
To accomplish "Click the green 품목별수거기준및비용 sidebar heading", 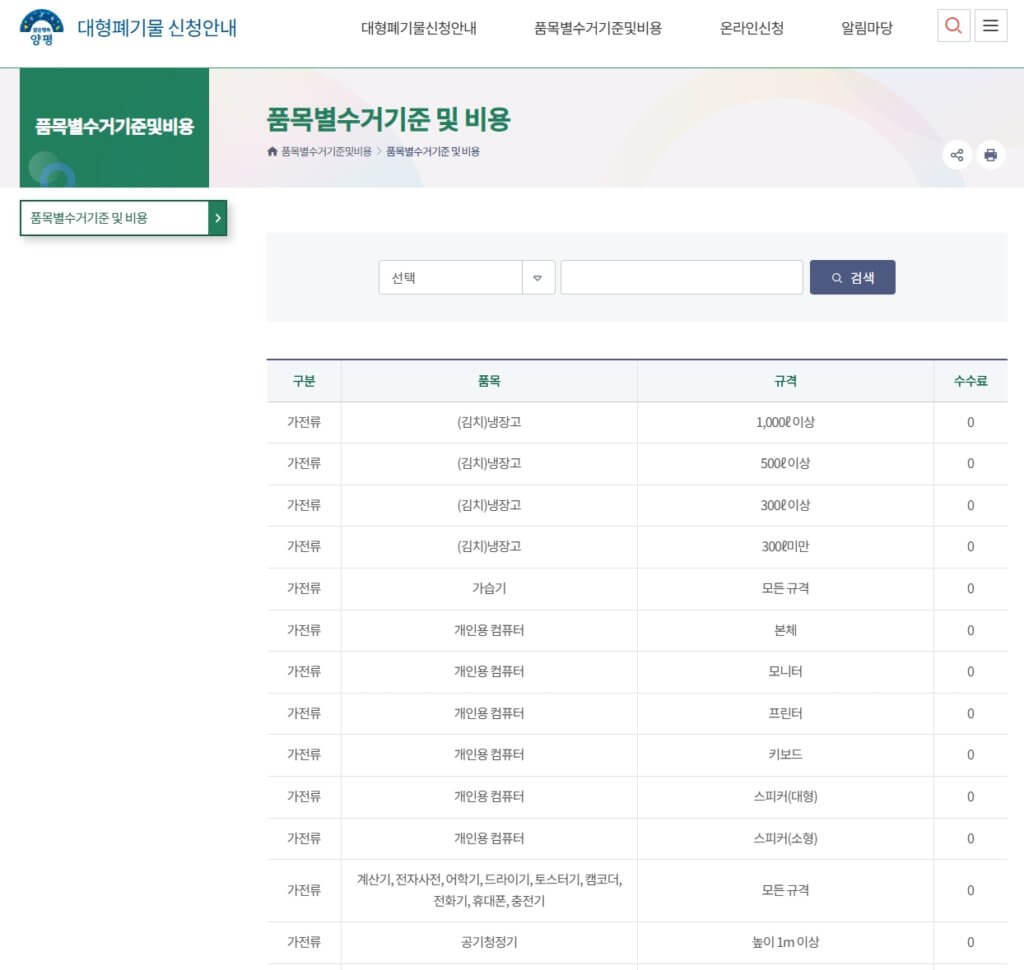I will pyautogui.click(x=114, y=126).
